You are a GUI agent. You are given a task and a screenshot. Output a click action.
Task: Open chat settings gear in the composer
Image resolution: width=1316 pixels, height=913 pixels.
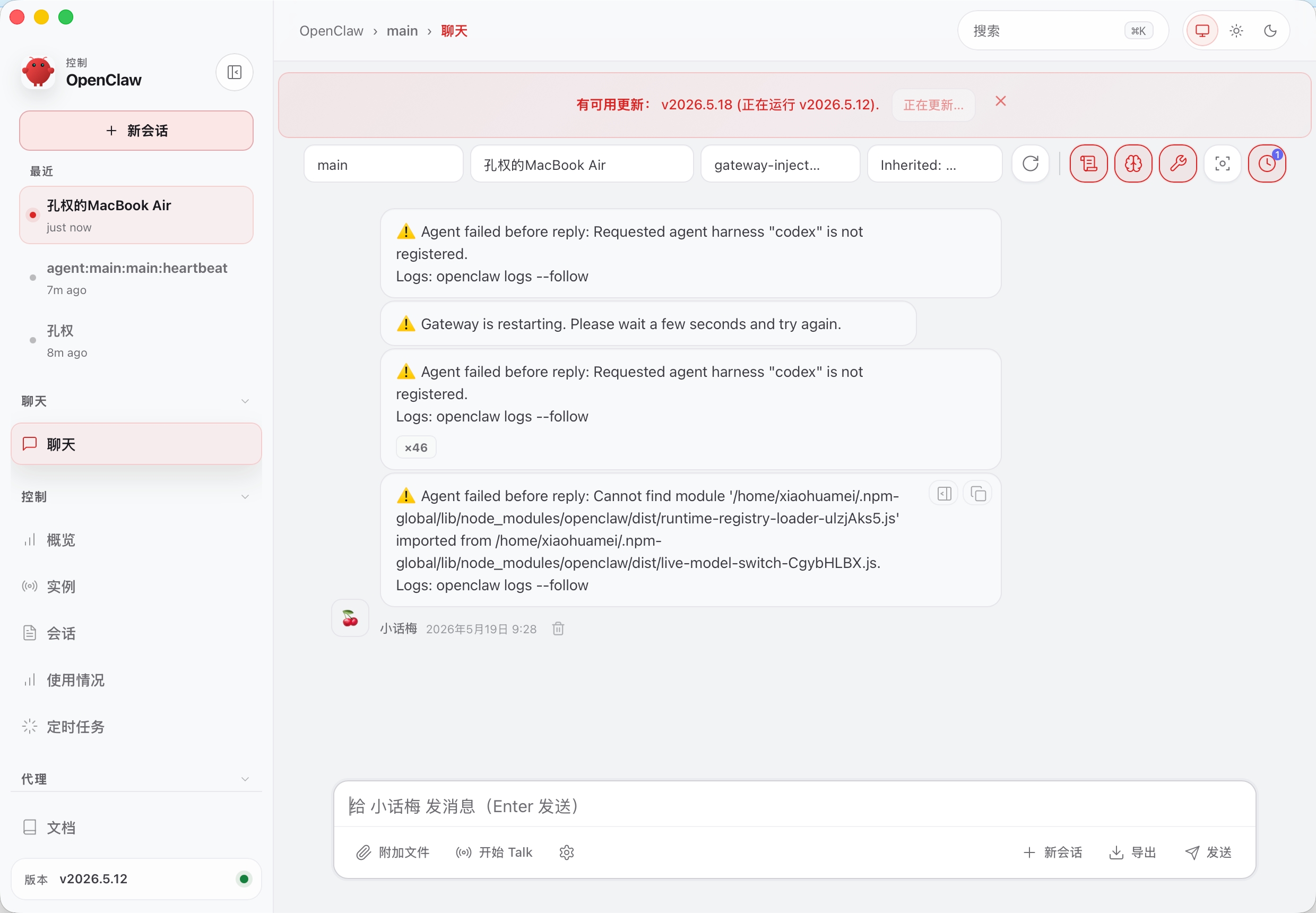coord(566,852)
